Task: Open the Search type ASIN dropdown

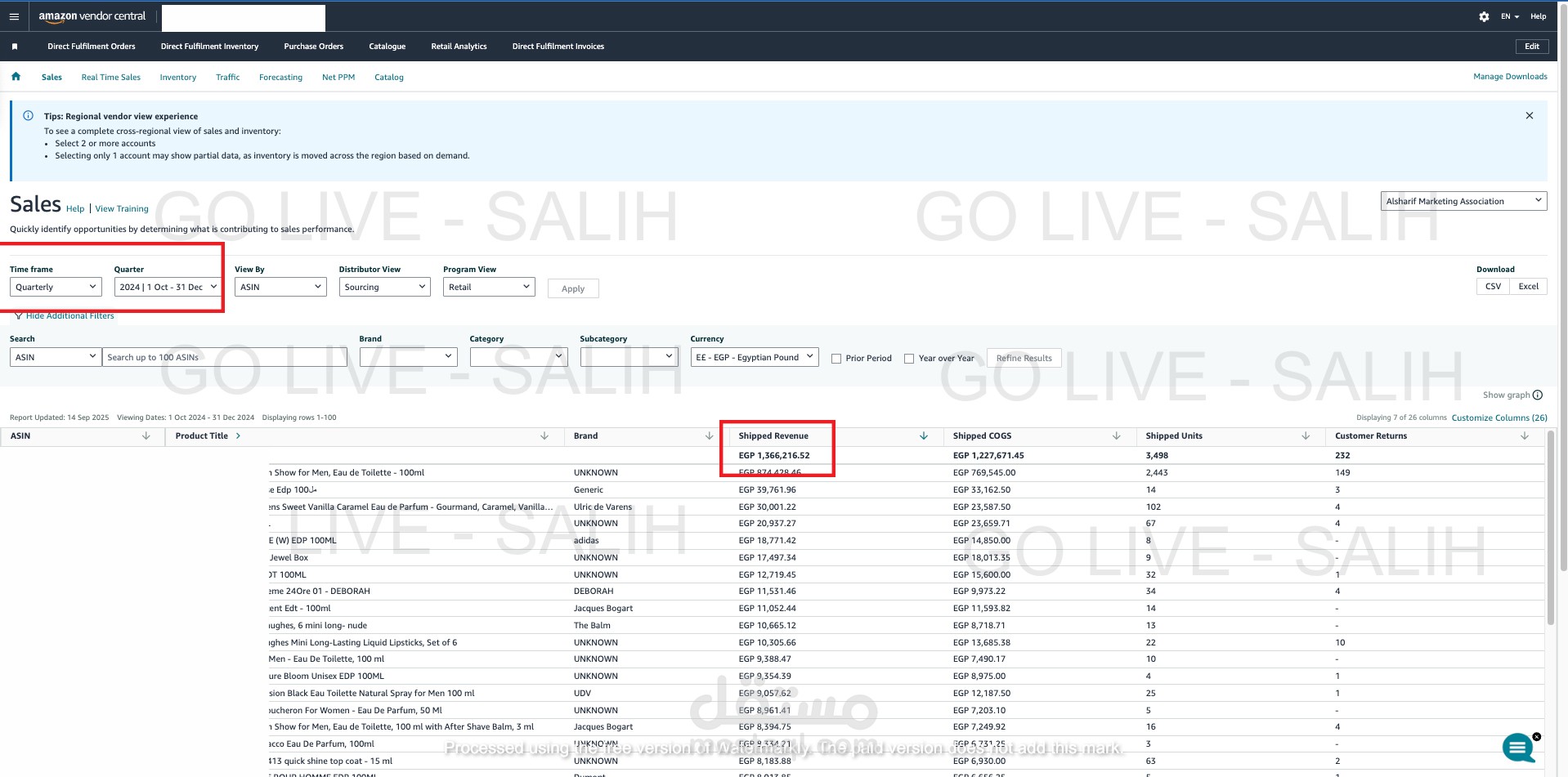Action: point(56,357)
